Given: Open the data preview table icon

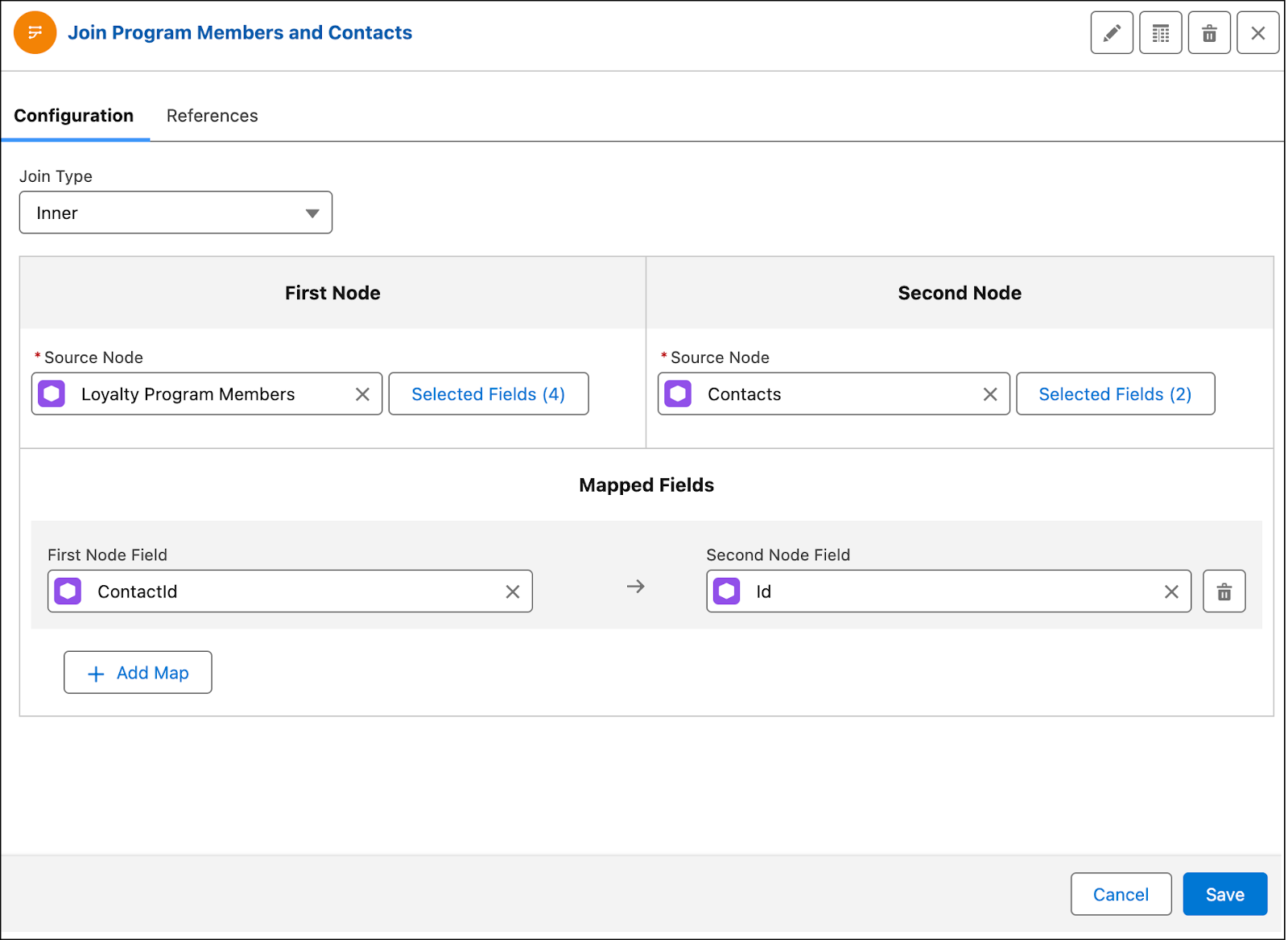Looking at the screenshot, I should [x=1160, y=32].
